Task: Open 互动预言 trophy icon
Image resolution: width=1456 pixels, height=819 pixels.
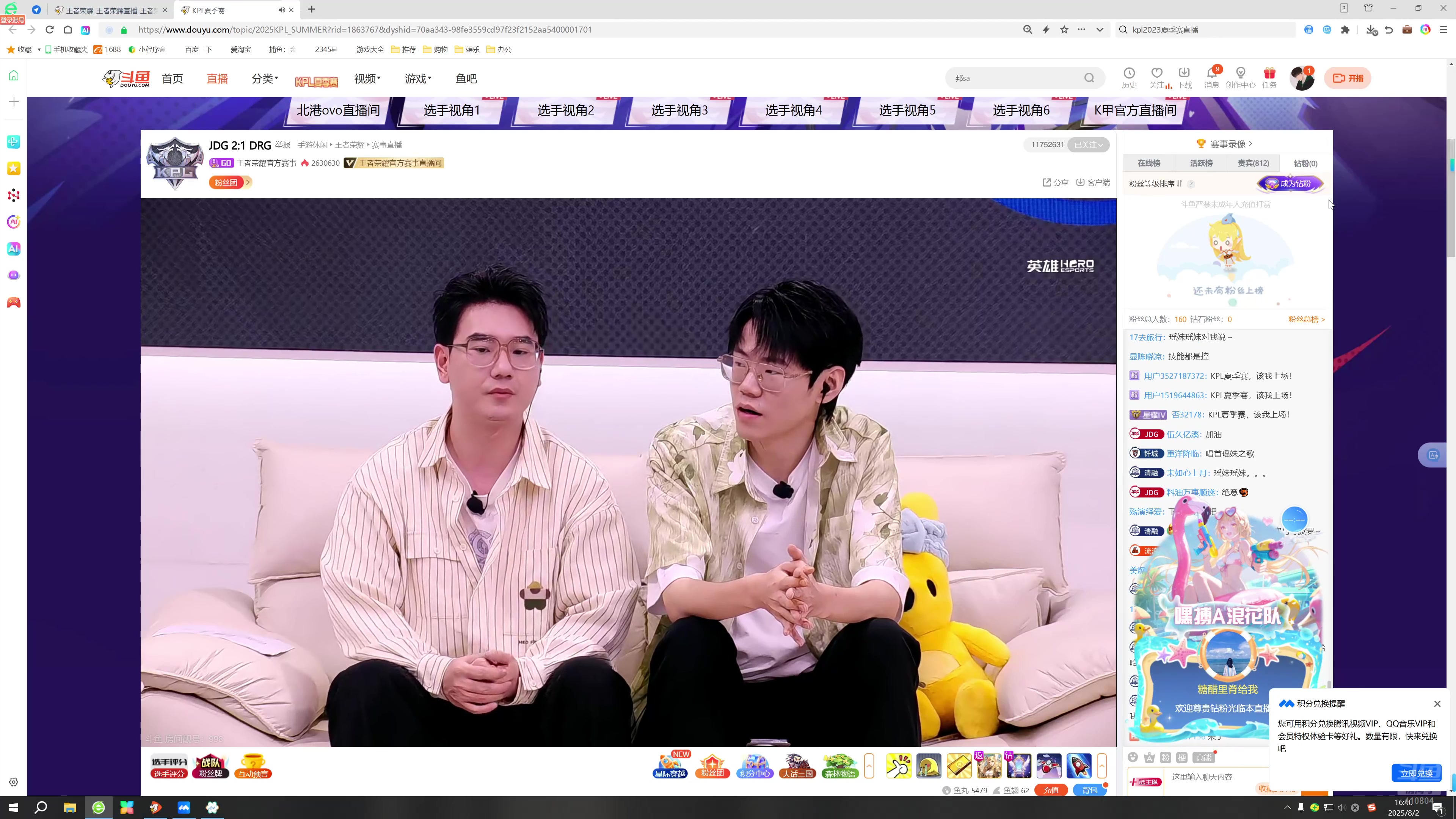Action: 253,766
